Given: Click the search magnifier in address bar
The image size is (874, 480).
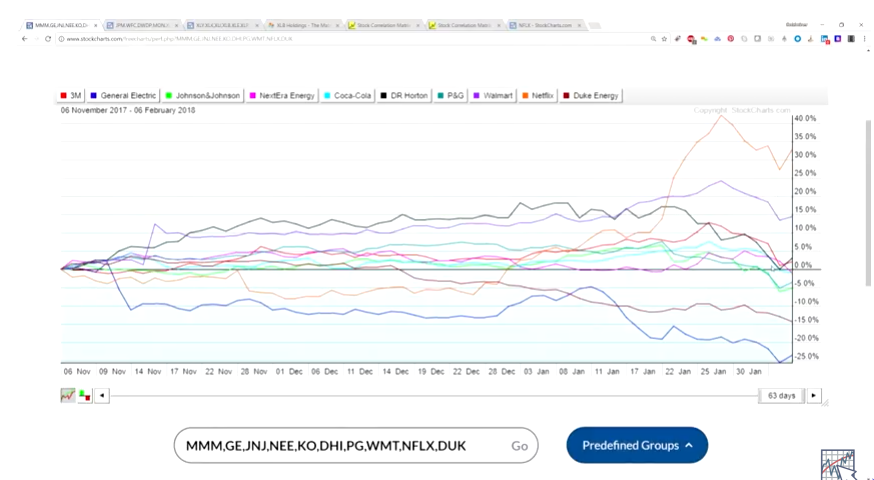Looking at the screenshot, I should (653, 38).
